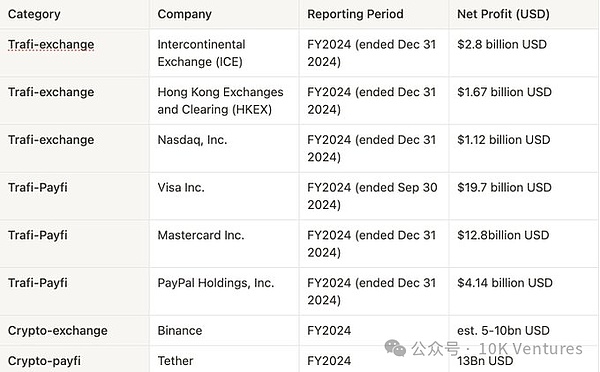Image resolution: width=600 pixels, height=372 pixels.
Task: Click the WeChat logo icon in watermark
Action: (x=395, y=348)
